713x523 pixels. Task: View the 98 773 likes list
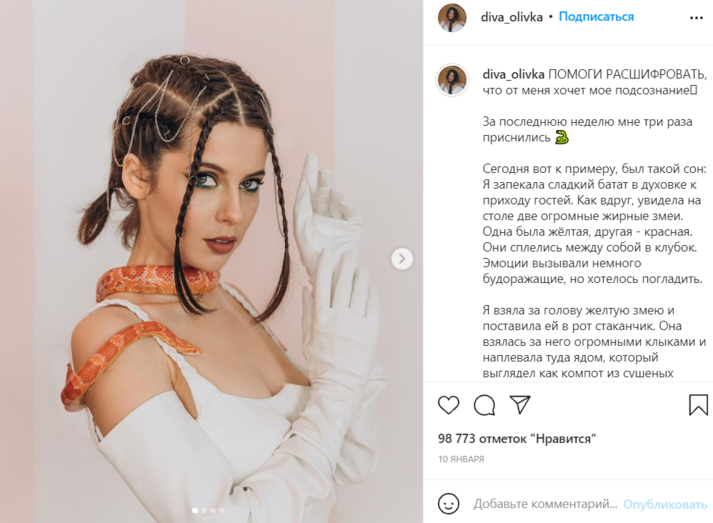[x=517, y=439]
